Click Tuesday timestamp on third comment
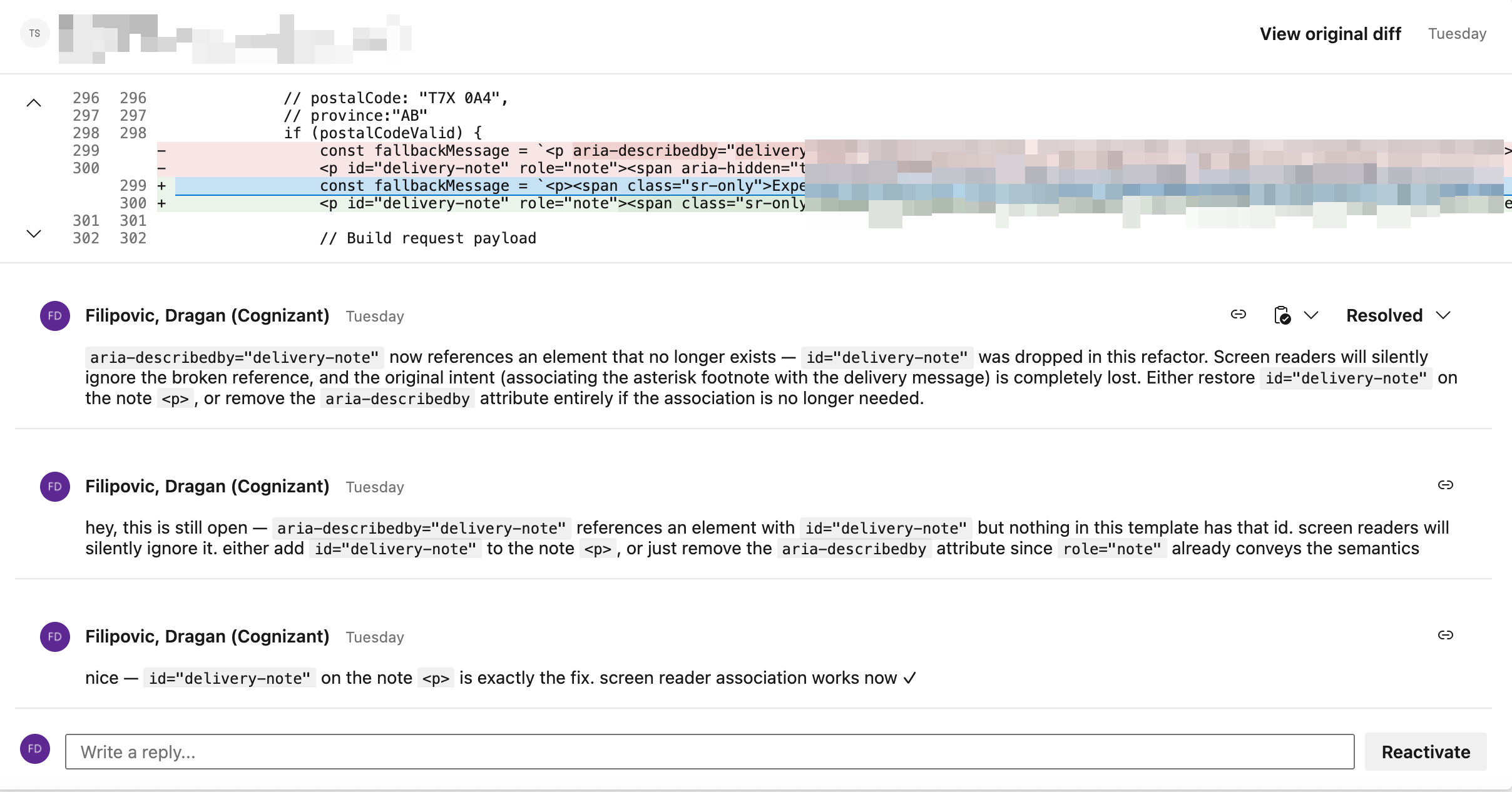Viewport: 1512px width, 792px height. pos(375,637)
